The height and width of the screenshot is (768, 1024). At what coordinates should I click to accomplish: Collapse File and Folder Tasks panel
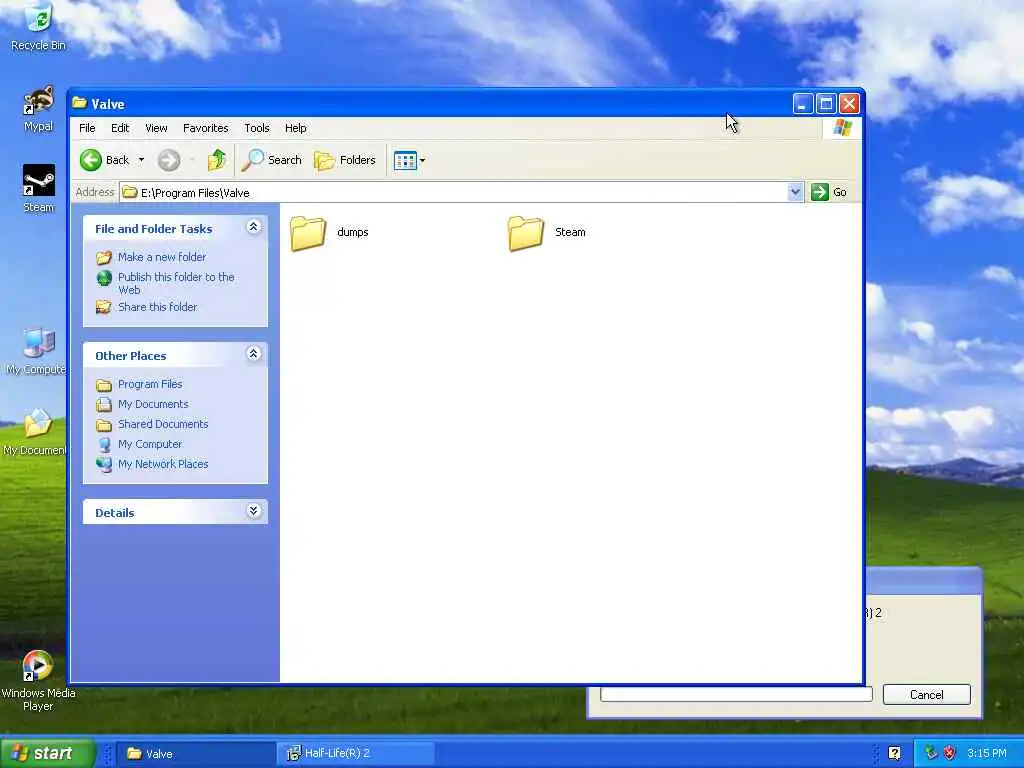tap(253, 227)
